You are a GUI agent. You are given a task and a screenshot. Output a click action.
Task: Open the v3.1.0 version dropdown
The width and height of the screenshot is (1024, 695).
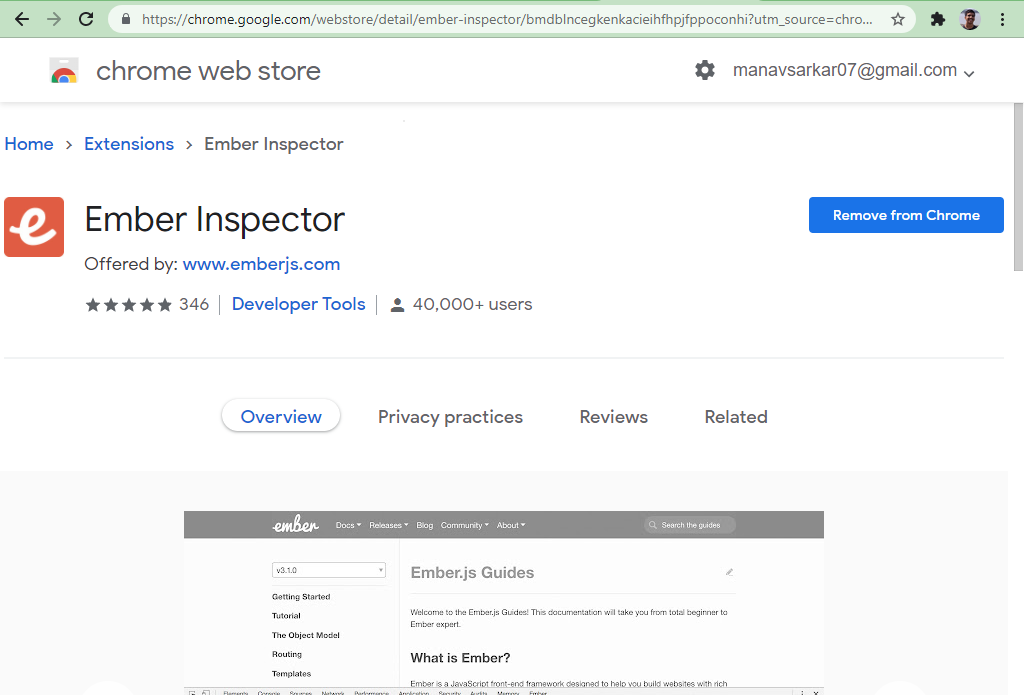point(328,570)
